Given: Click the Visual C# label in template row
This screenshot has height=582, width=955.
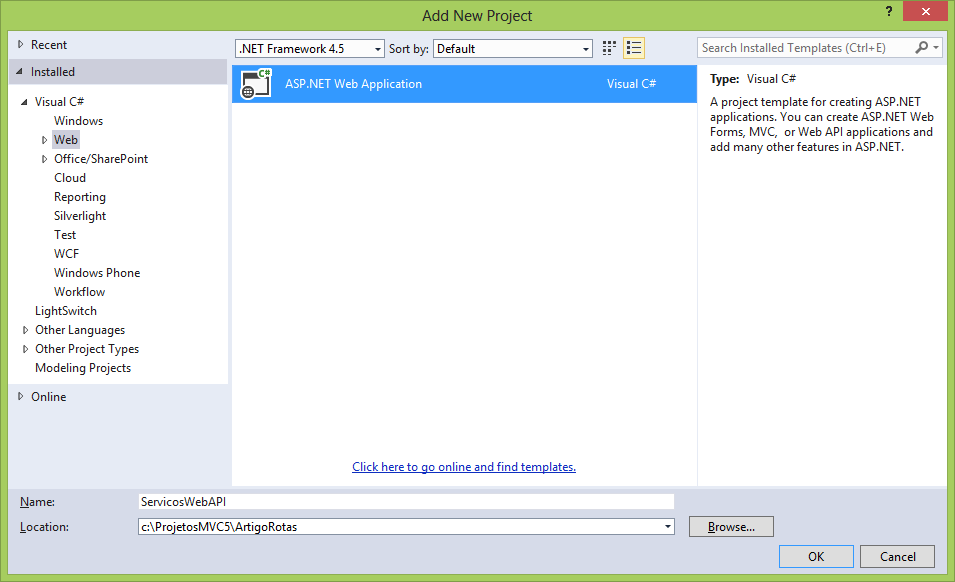Looking at the screenshot, I should [631, 84].
